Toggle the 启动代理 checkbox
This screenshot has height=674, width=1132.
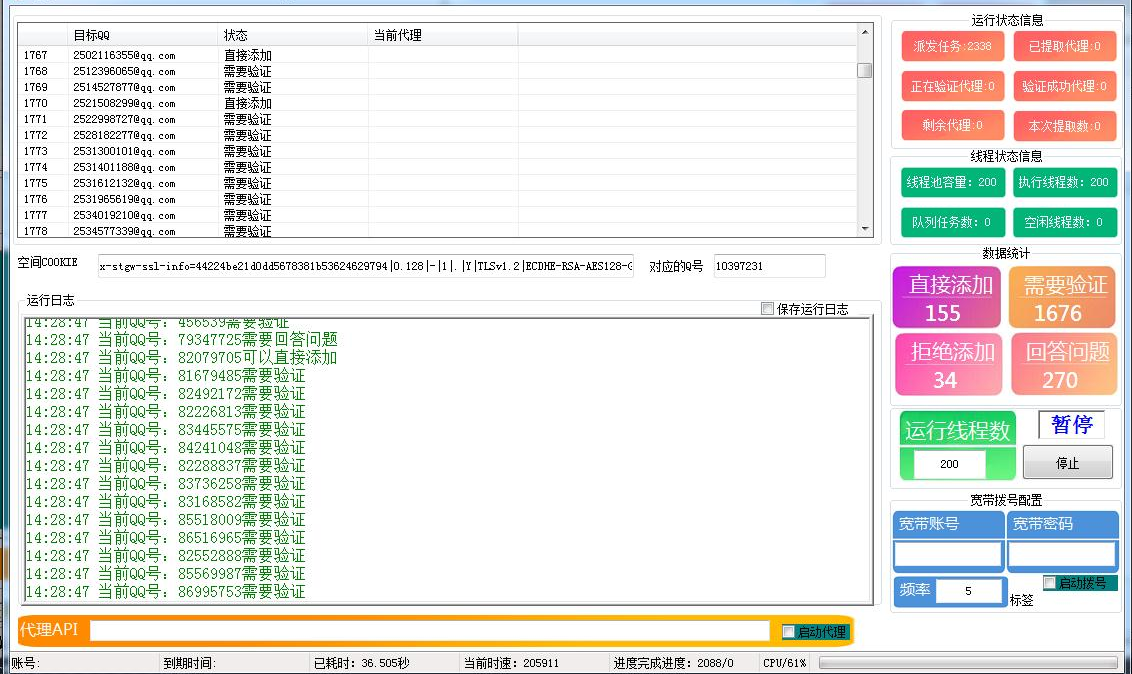[x=789, y=631]
